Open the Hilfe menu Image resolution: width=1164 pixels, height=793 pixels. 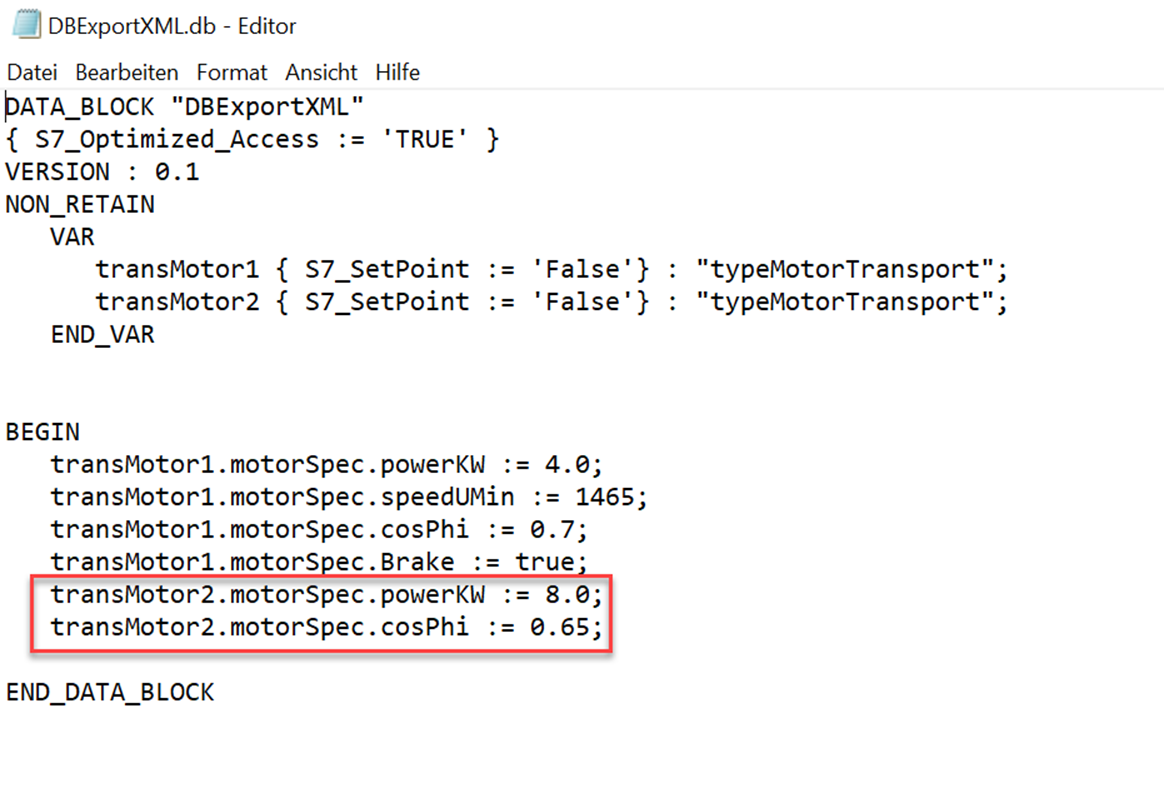(x=398, y=73)
